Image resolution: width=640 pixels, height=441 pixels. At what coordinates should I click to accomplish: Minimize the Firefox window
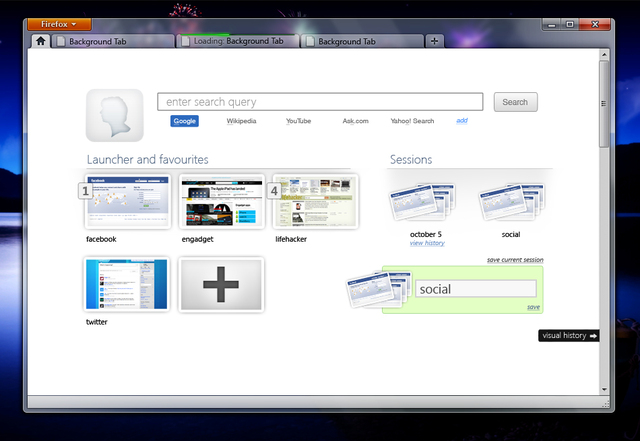click(552, 24)
